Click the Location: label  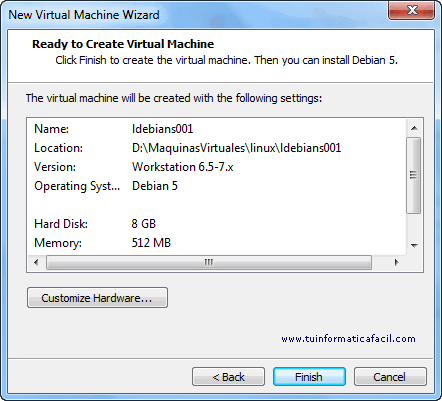58,148
